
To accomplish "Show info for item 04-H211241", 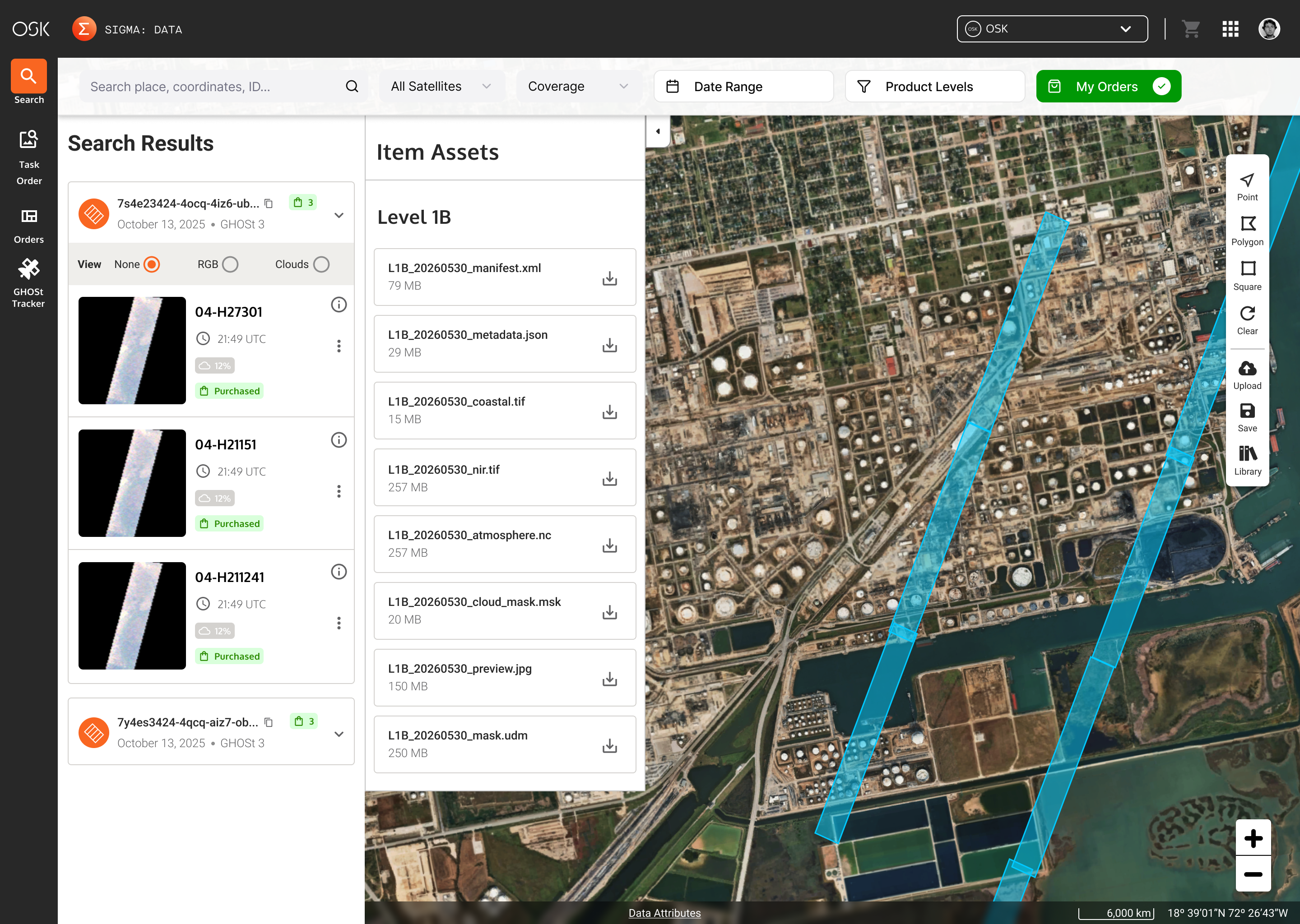I will pos(339,572).
